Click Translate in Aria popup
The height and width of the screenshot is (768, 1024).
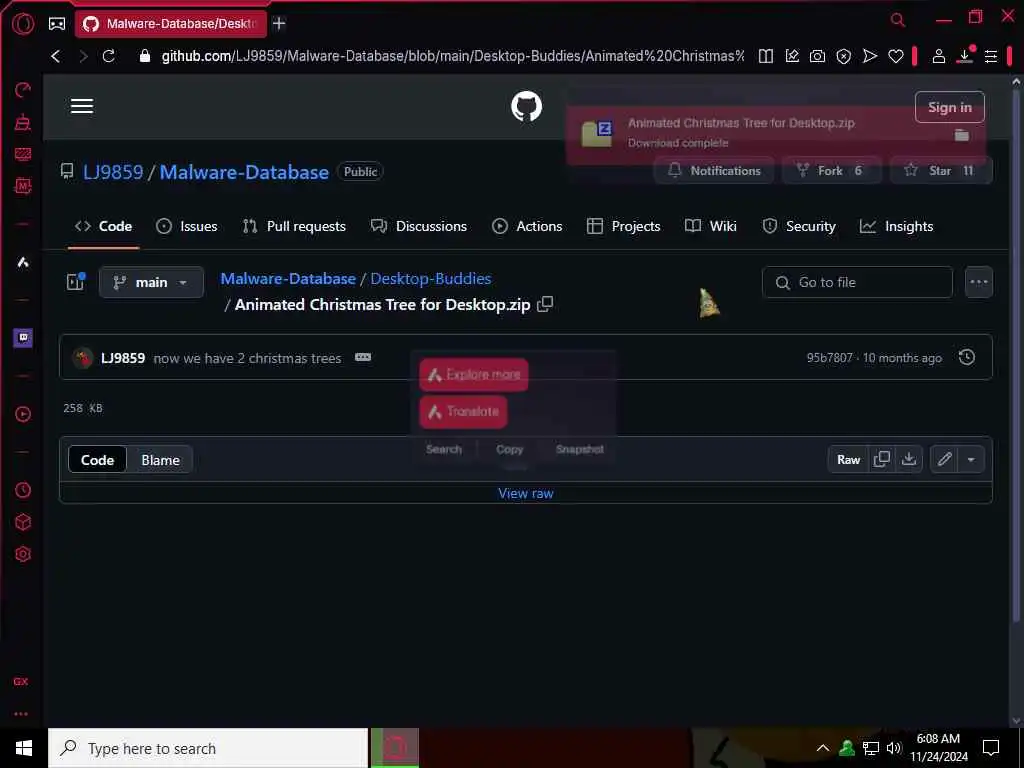pos(463,411)
